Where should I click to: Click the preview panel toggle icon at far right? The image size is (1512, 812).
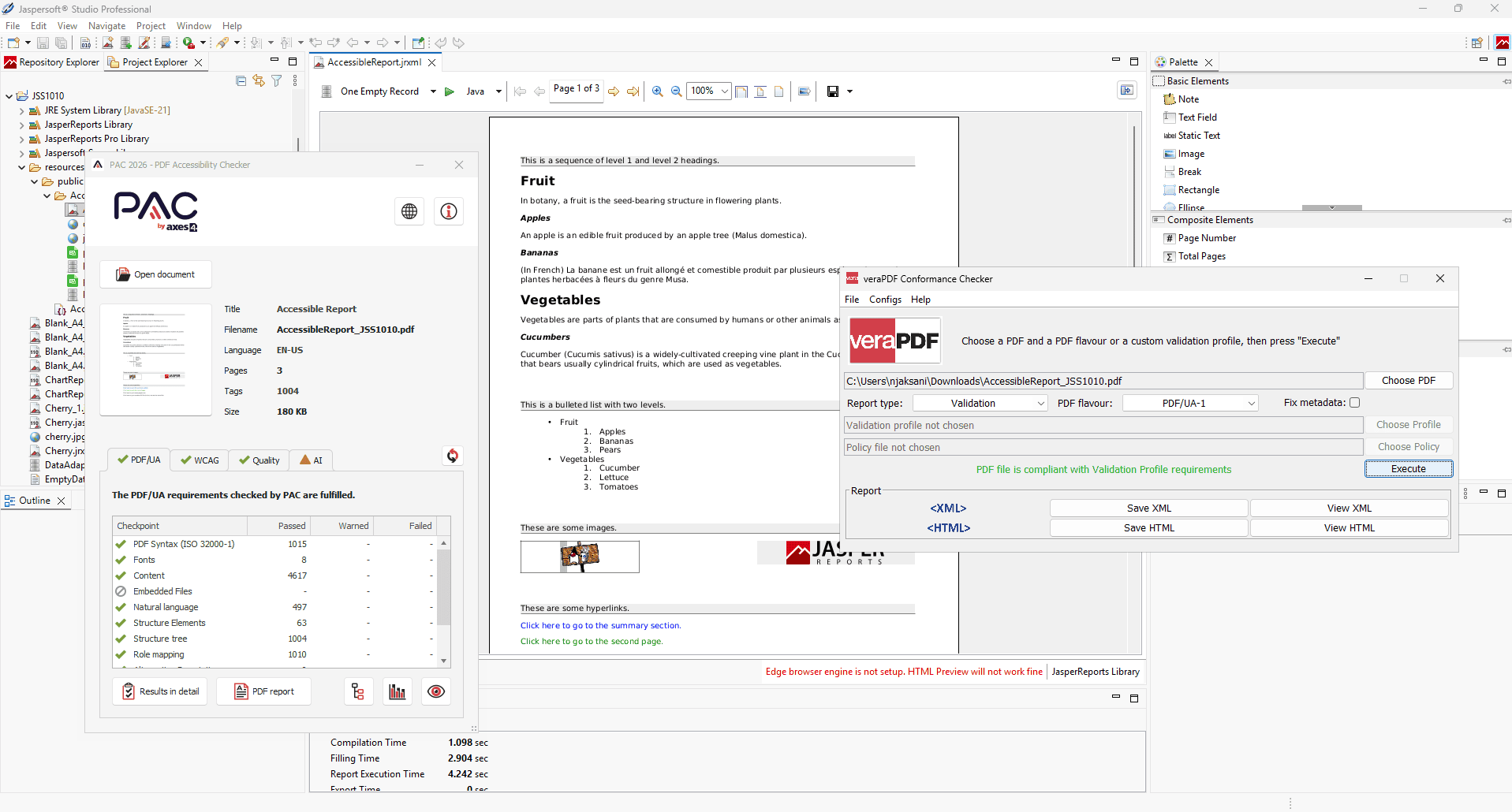point(1127,91)
